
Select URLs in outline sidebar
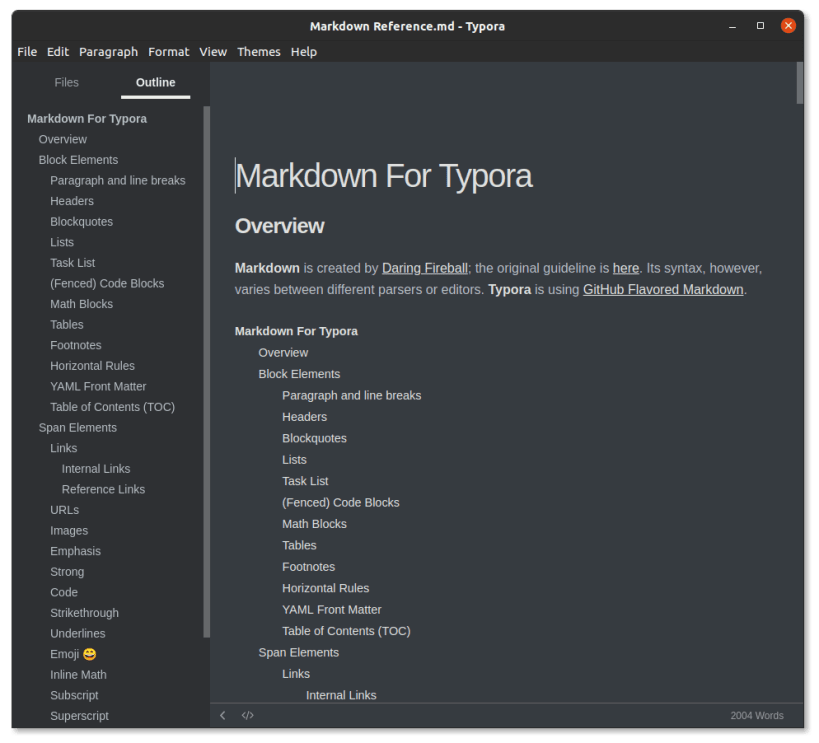click(x=65, y=510)
